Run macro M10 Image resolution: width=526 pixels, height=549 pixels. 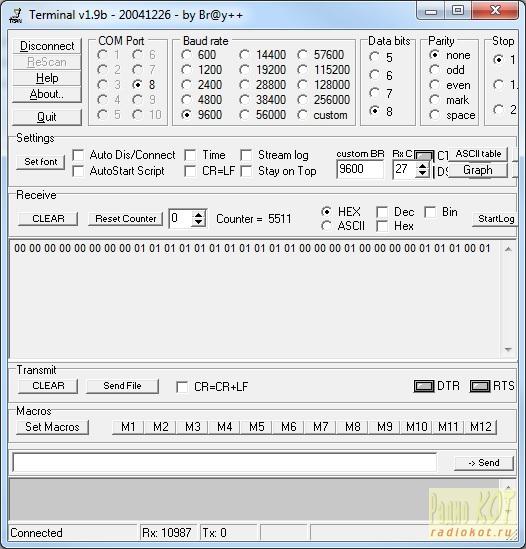point(417,427)
